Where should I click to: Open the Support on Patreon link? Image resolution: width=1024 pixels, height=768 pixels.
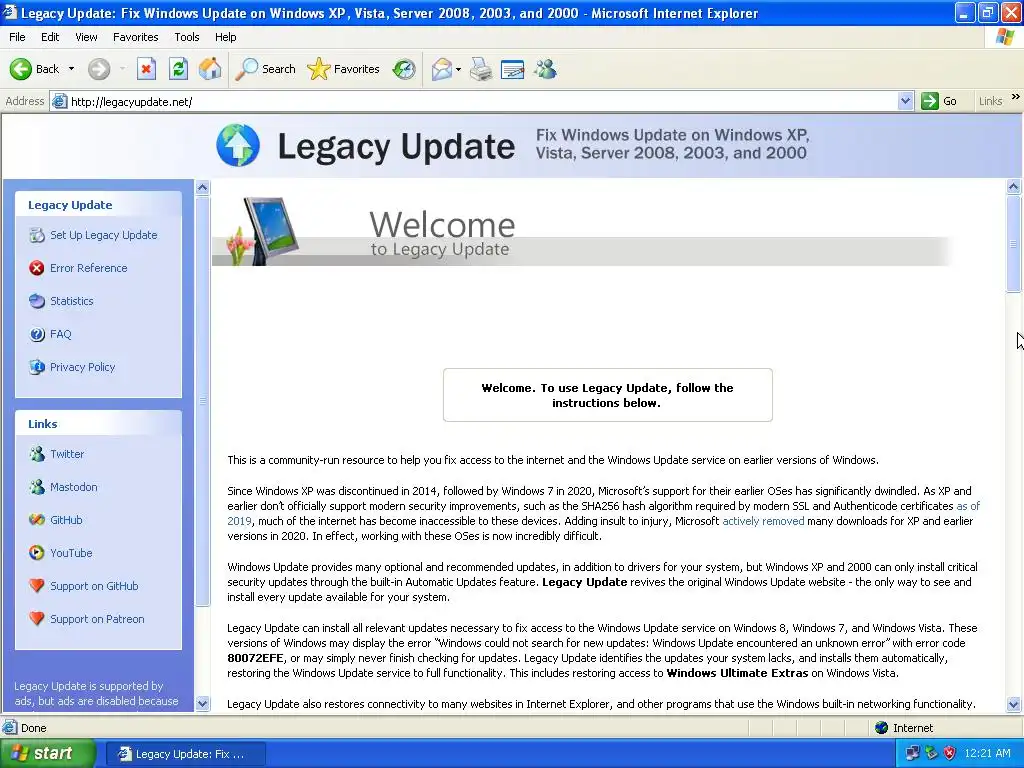[97, 619]
